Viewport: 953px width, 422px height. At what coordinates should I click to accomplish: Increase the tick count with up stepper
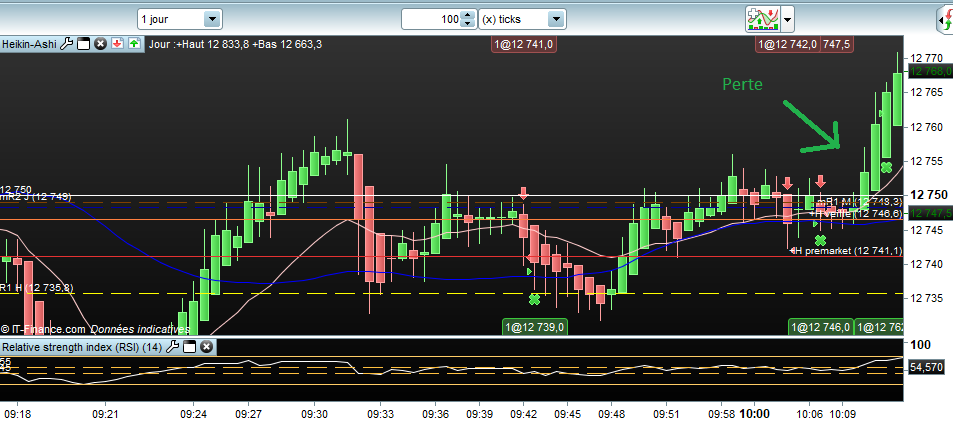tap(467, 15)
